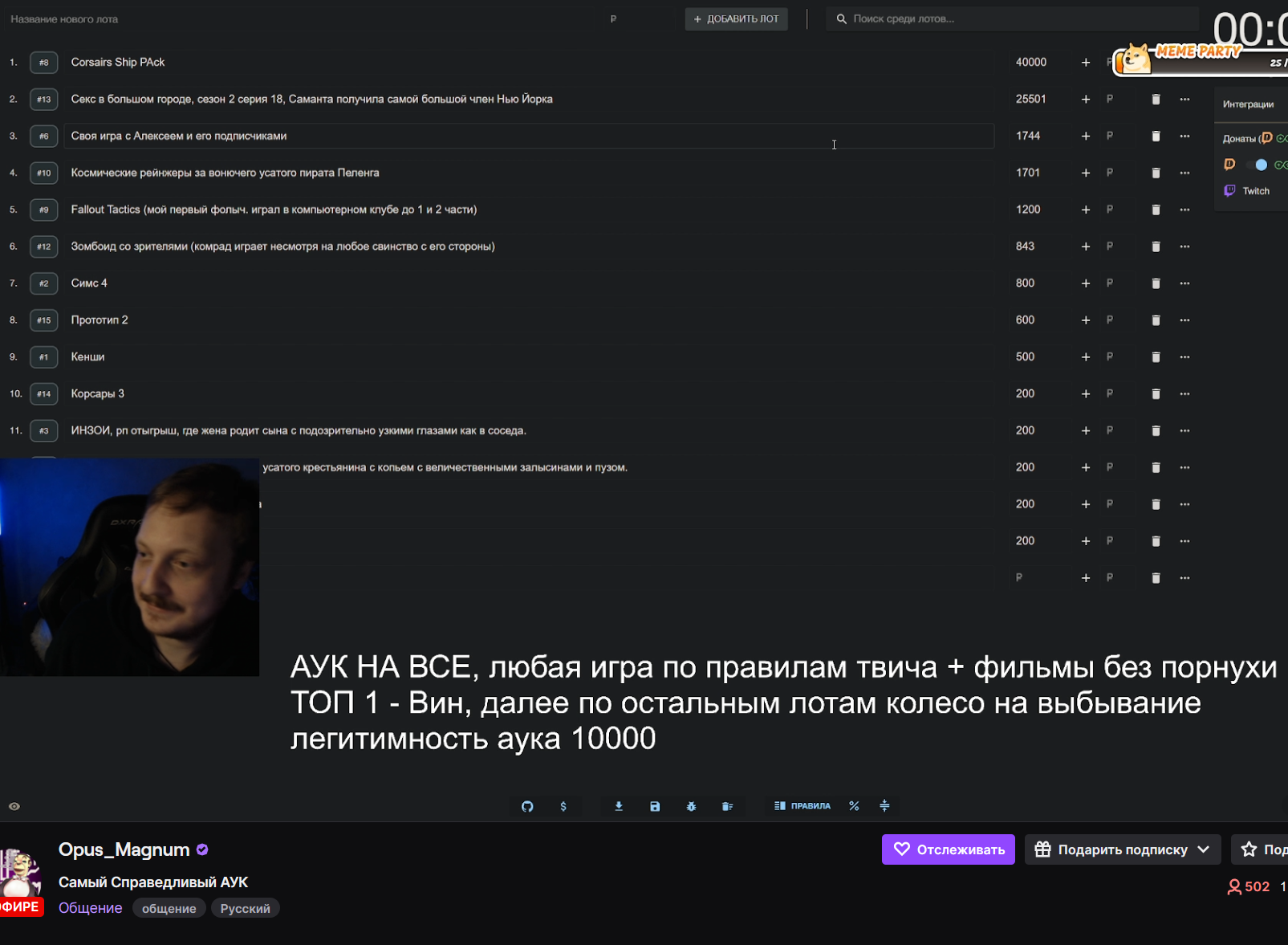The height and width of the screenshot is (945, 1288).
Task: Toggle the eye visibility icon at bottom left
Action: [14, 806]
